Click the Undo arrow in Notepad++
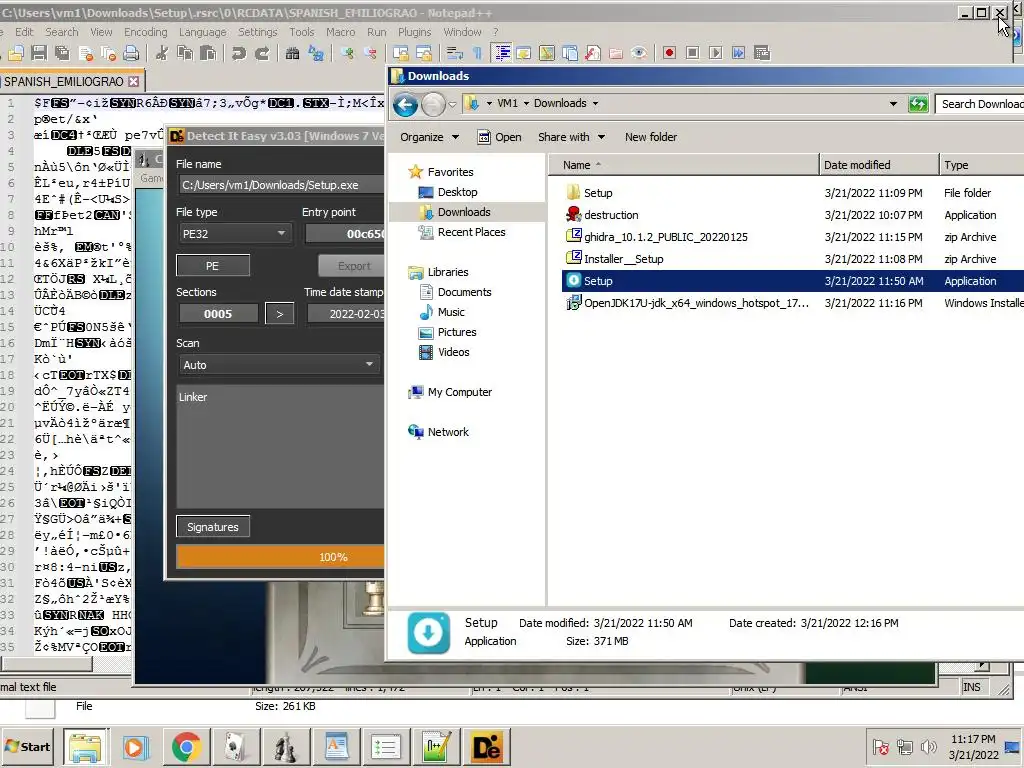The width and height of the screenshot is (1024, 768). coord(238,53)
